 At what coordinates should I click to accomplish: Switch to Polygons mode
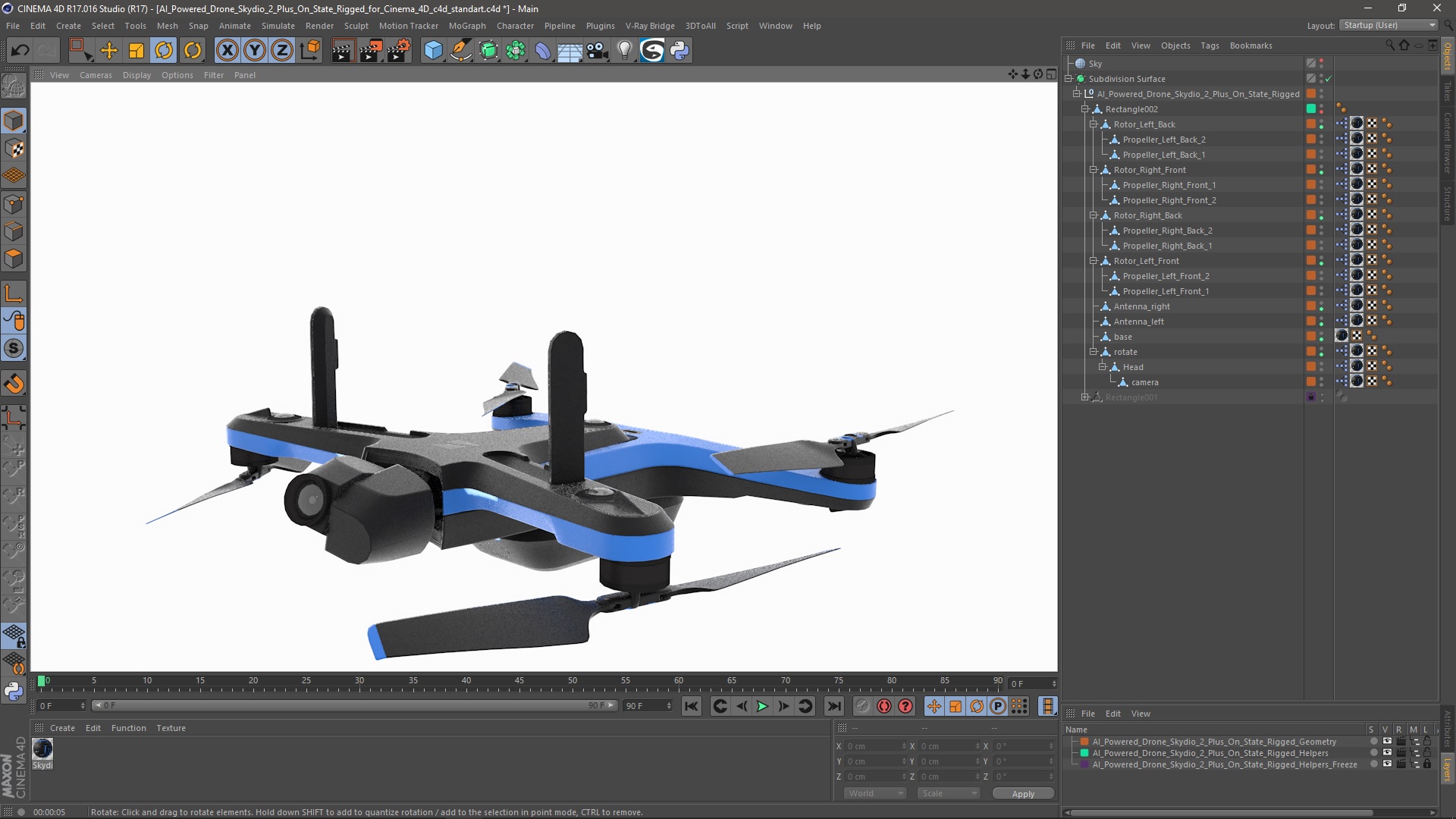(x=14, y=259)
